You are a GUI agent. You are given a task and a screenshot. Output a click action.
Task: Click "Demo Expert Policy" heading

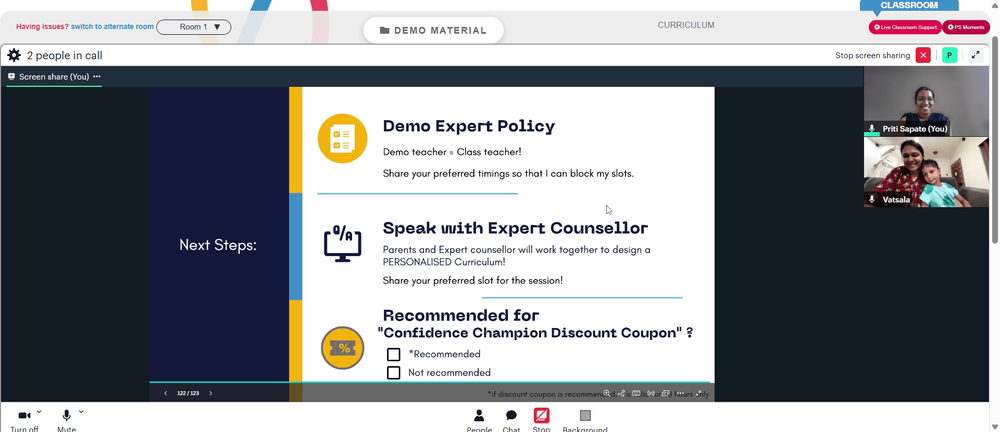469,126
